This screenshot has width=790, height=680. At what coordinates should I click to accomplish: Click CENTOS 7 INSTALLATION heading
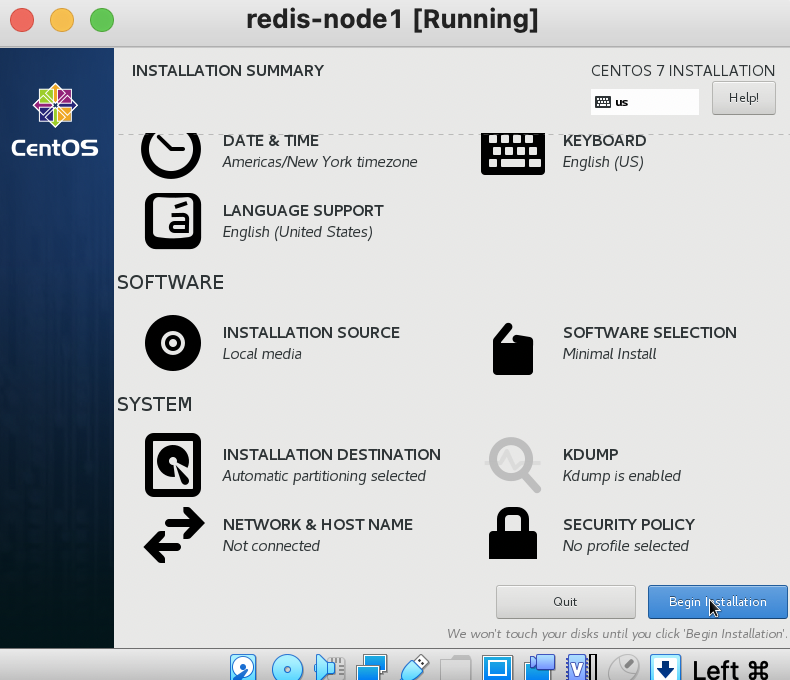pyautogui.click(x=683, y=71)
